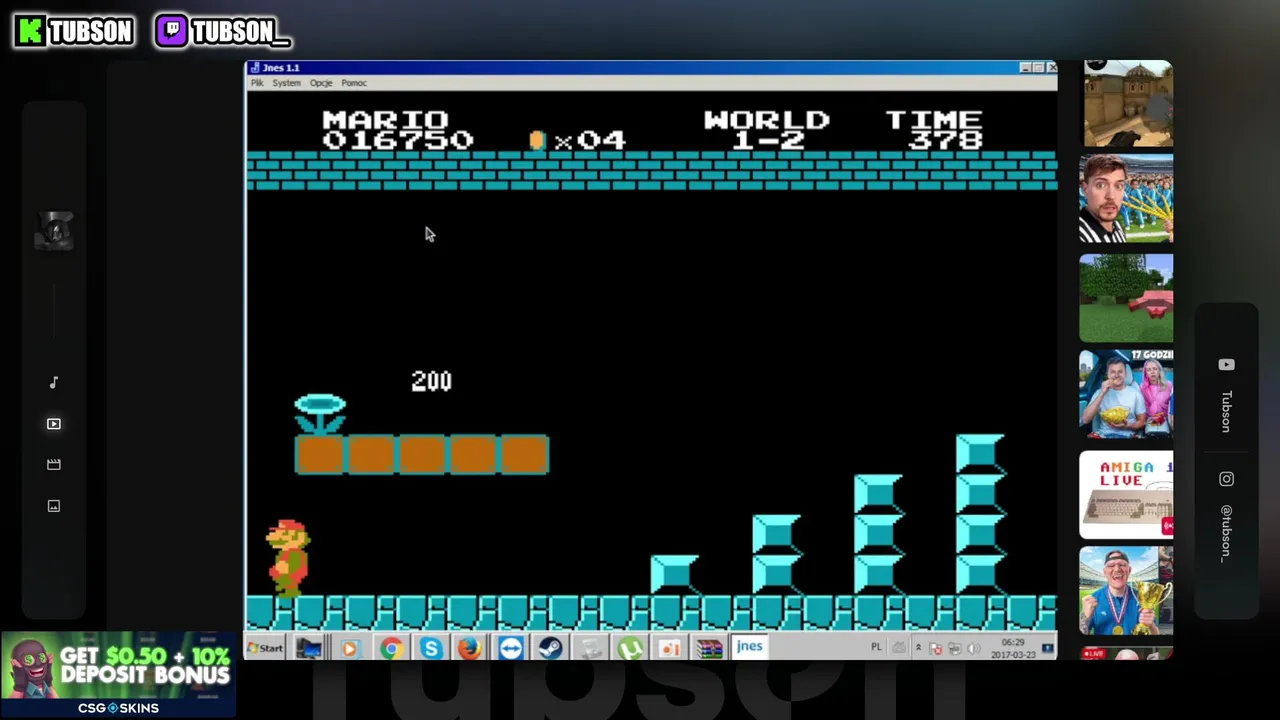
Task: Open Google Chrome from the taskbar
Action: 390,648
